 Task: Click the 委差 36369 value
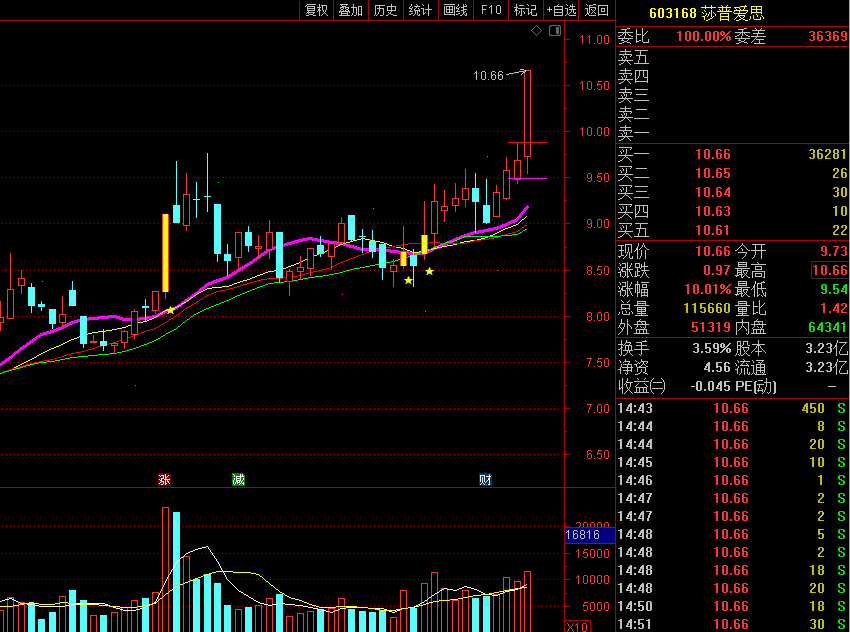coord(828,36)
